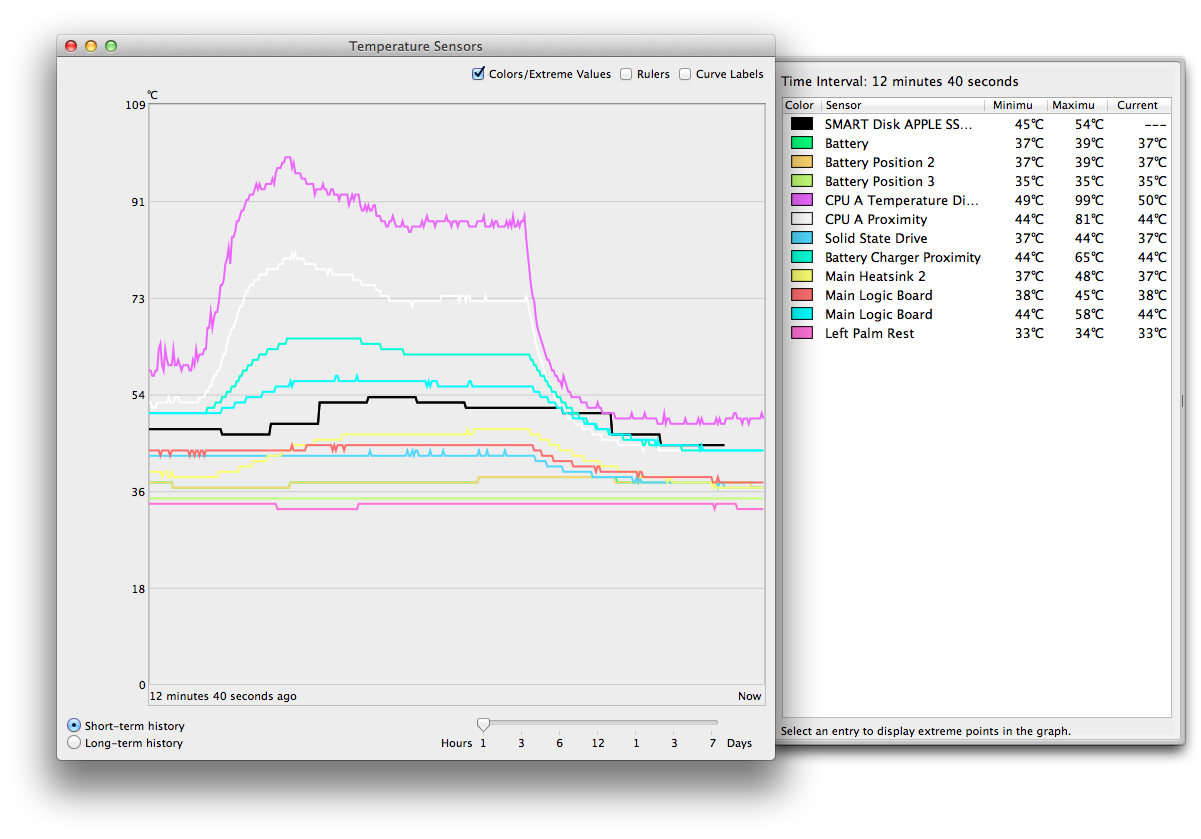The image size is (1201, 839).
Task: Select the teal Battery Charger Proximity swatch
Action: coord(802,257)
